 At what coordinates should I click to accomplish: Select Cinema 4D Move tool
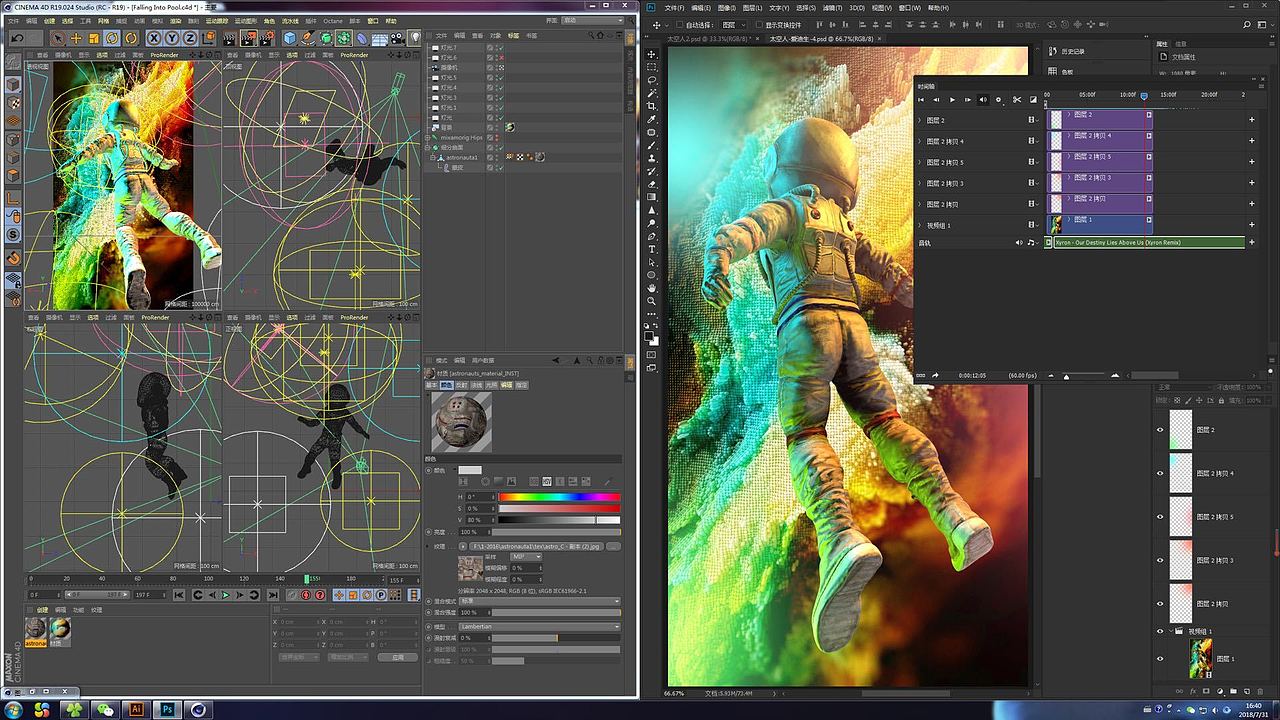click(77, 38)
